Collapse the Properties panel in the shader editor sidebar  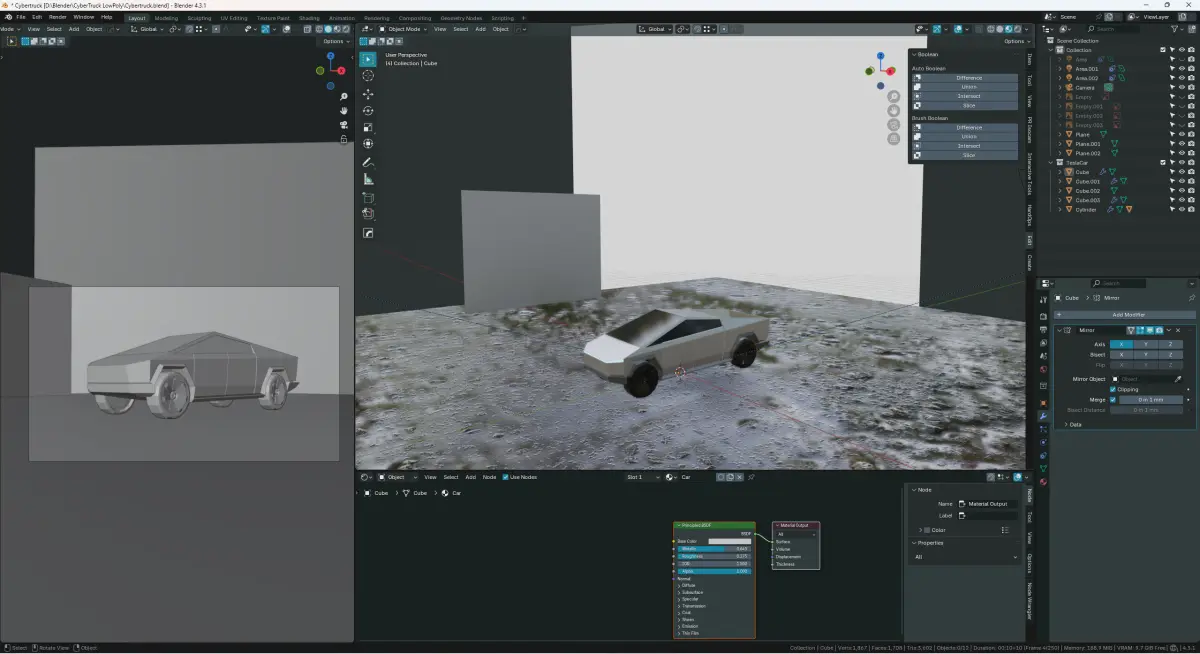pyautogui.click(x=914, y=543)
